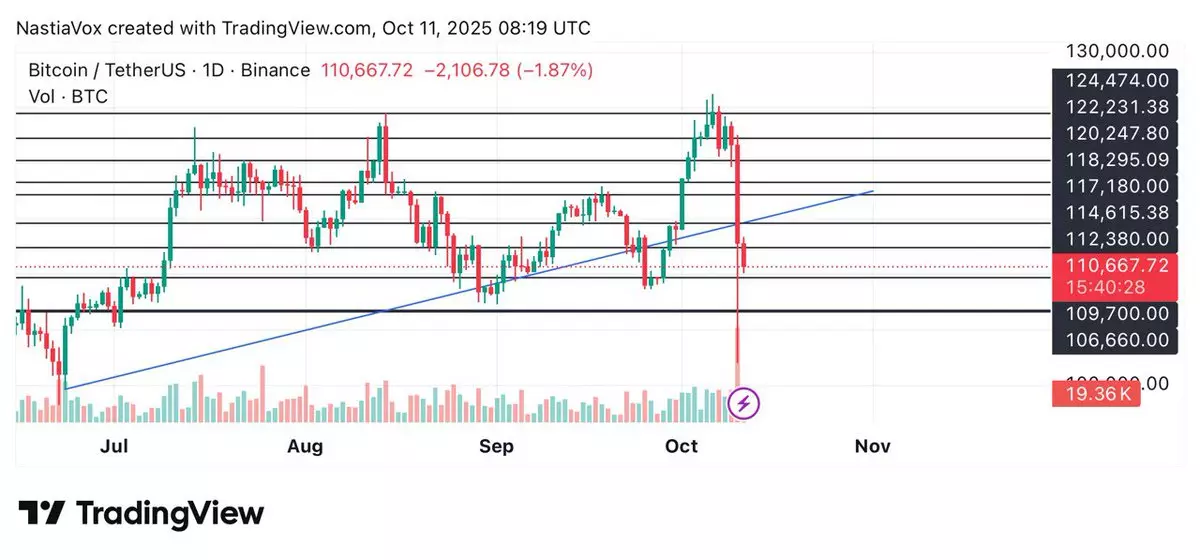Click the Vol · BTC indicator legend
Screen dimensions: 1200x560
pos(68,96)
